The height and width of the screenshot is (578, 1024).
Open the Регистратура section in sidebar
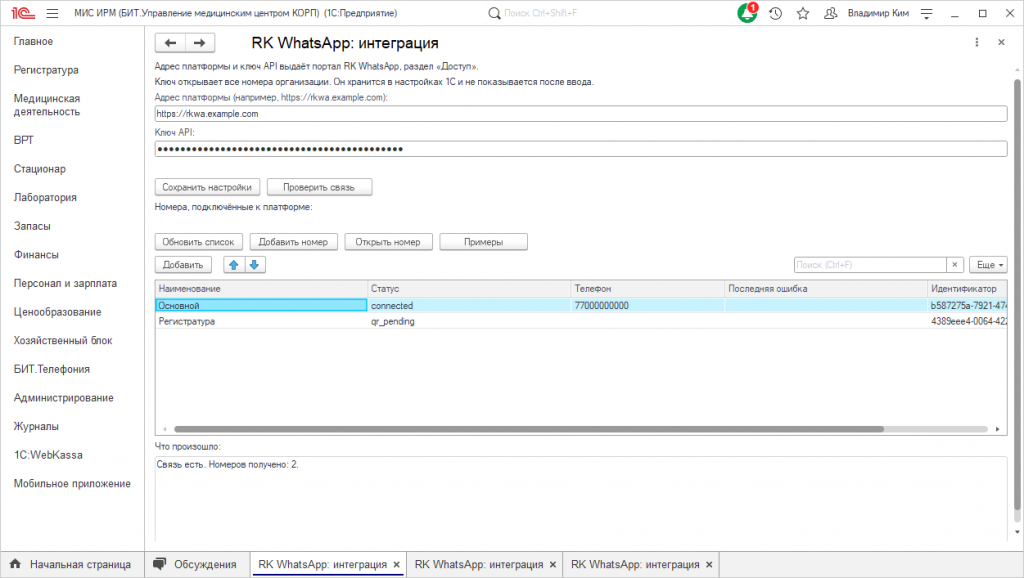pyautogui.click(x=46, y=70)
